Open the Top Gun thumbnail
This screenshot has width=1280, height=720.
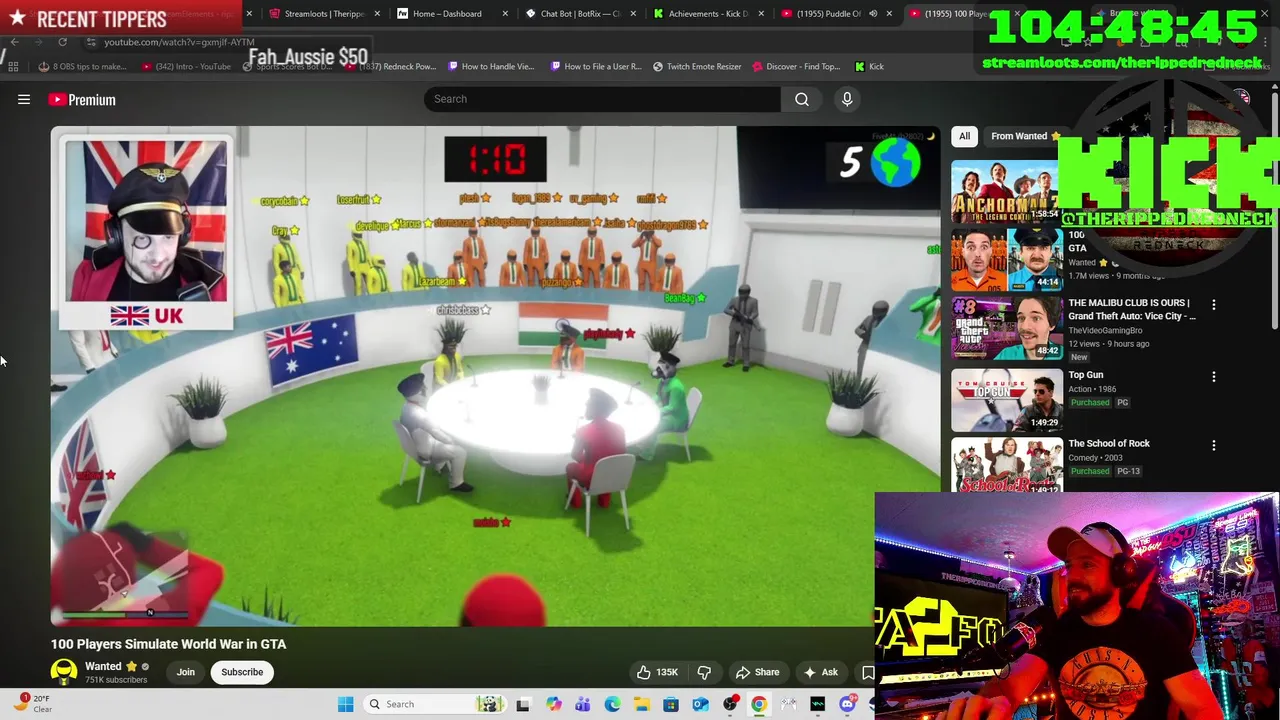(x=1006, y=399)
